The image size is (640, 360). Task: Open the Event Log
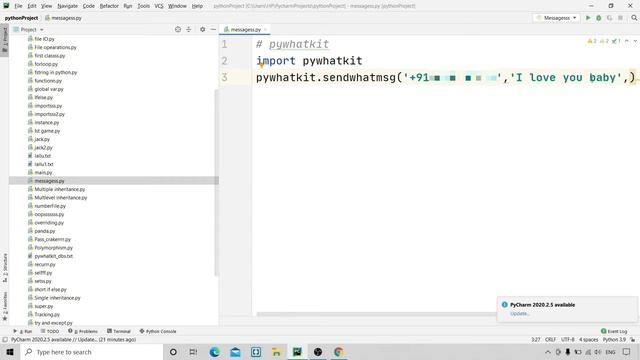point(614,331)
